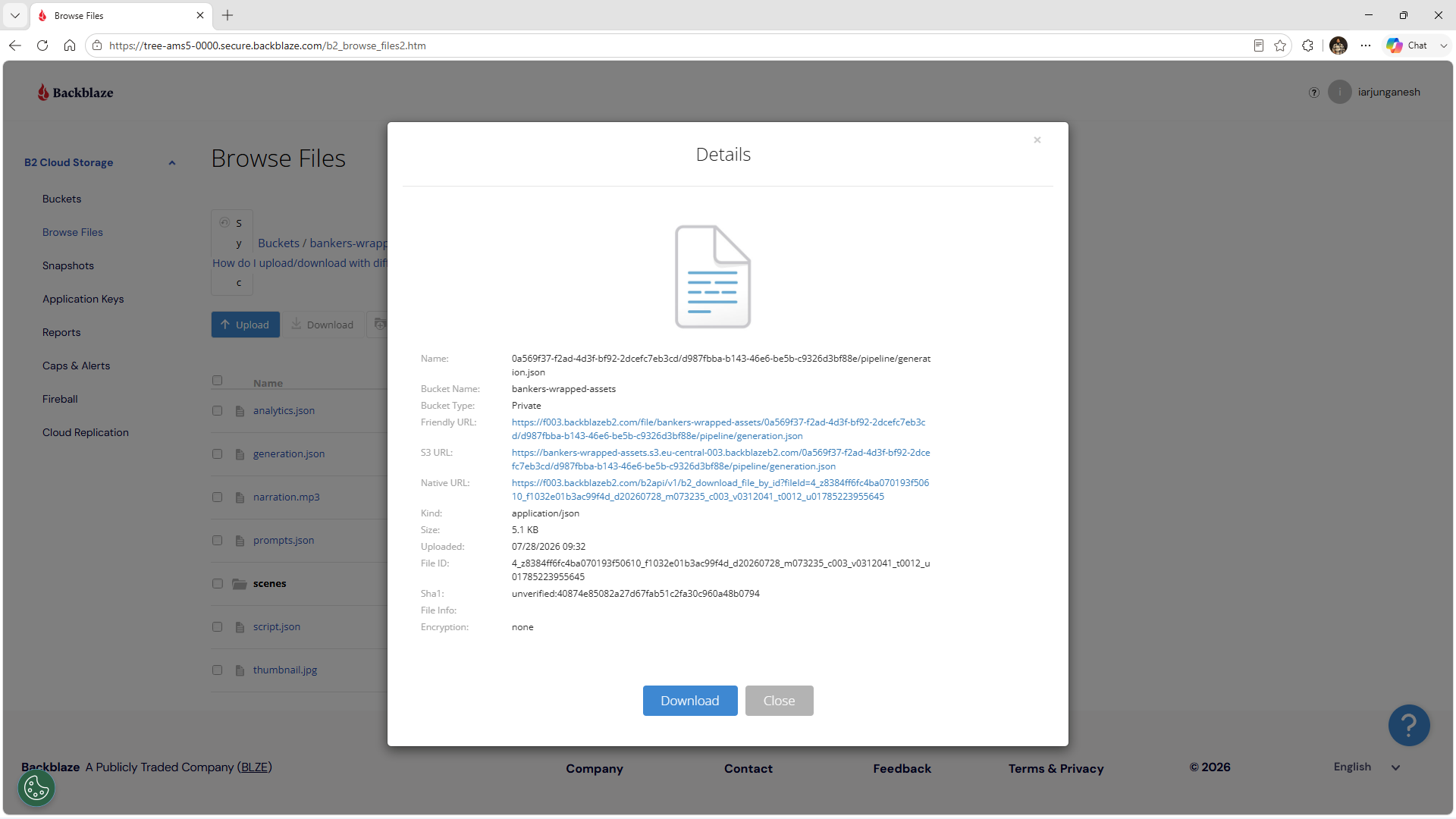Open the cookie settings icon
The width and height of the screenshot is (1456, 819).
[36, 788]
